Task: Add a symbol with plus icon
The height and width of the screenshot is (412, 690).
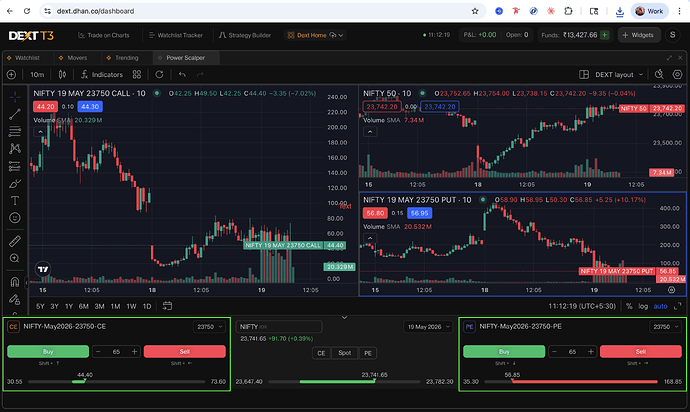Action: click(11, 75)
